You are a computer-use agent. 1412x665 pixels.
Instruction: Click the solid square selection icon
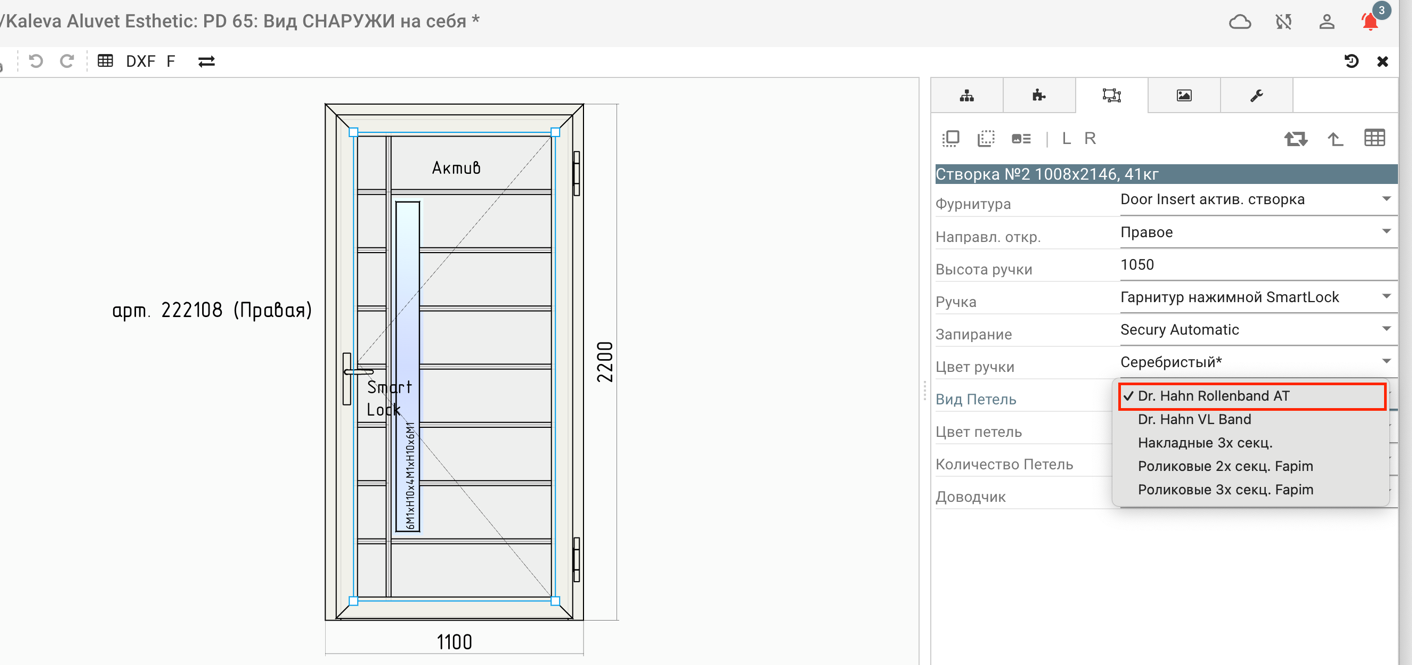pyautogui.click(x=951, y=138)
